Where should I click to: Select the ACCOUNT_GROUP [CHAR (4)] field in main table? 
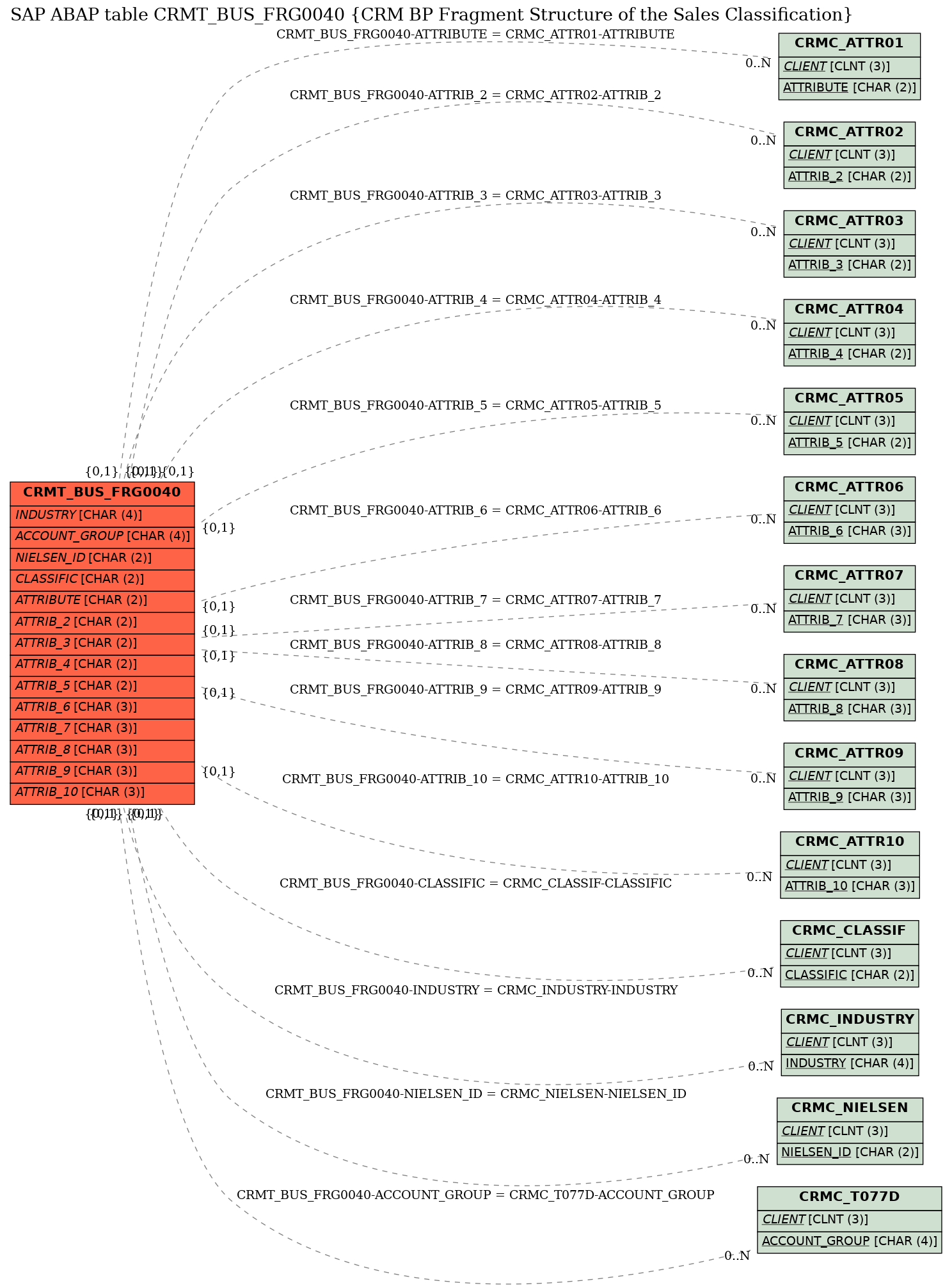(102, 537)
